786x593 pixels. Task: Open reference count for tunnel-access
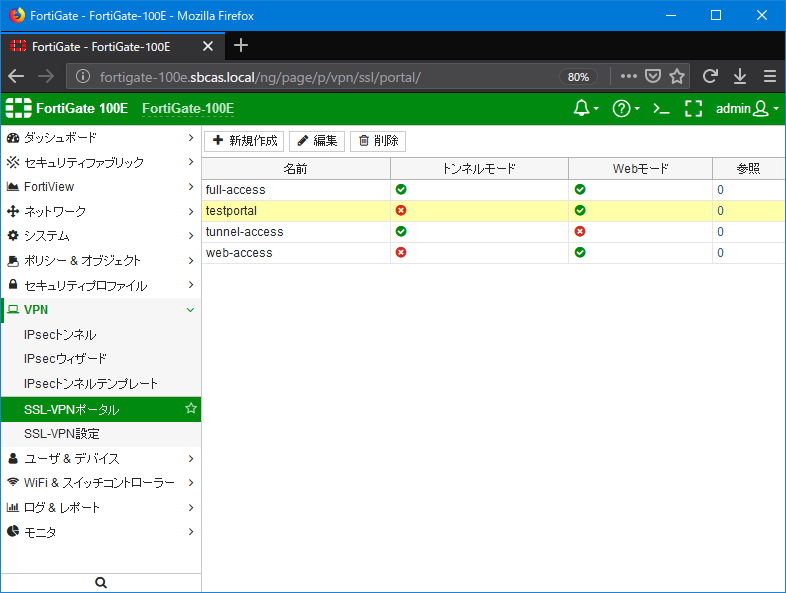point(720,232)
